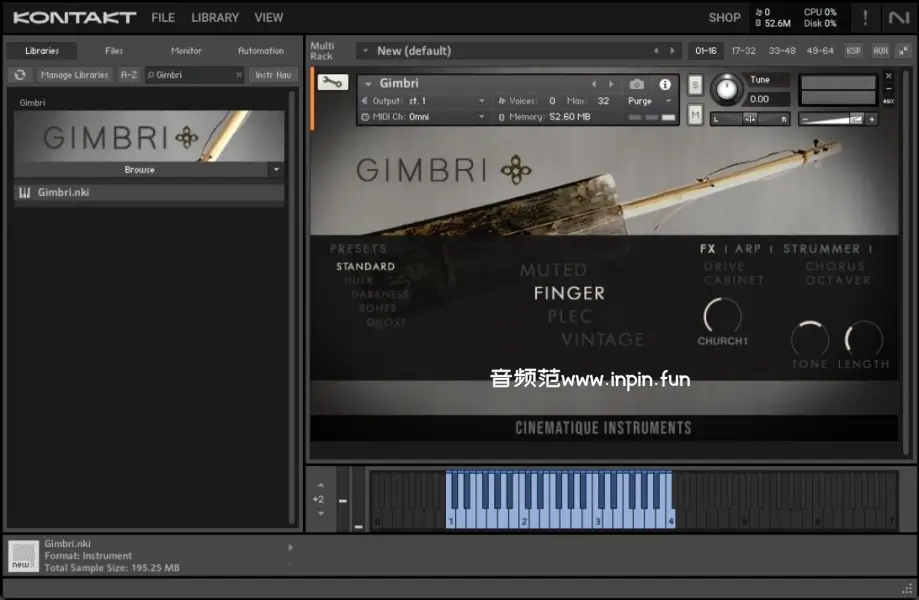Viewport: 919px width, 600px height.
Task: Remove the Gimbri instrument with X
Action: click(889, 76)
